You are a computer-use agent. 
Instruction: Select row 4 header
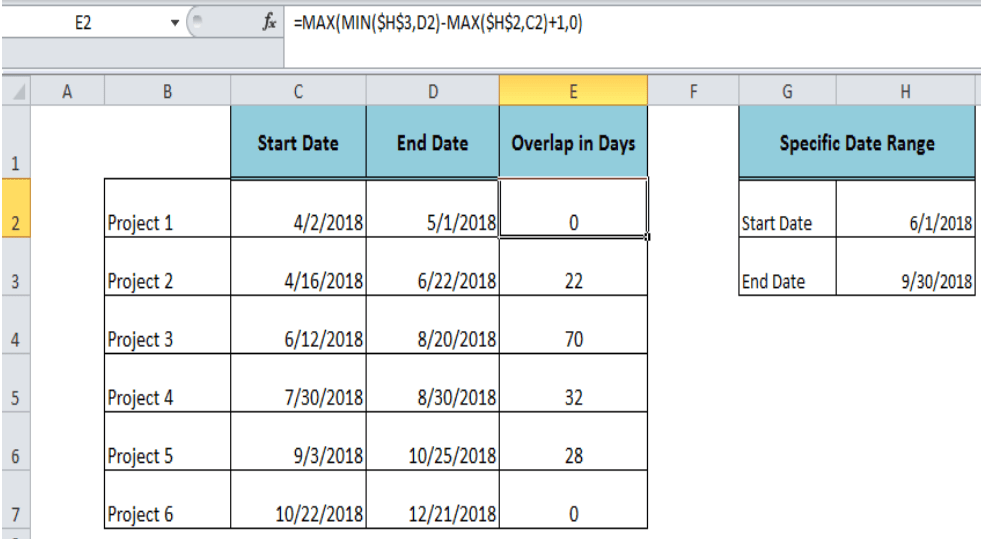[x=16, y=325]
